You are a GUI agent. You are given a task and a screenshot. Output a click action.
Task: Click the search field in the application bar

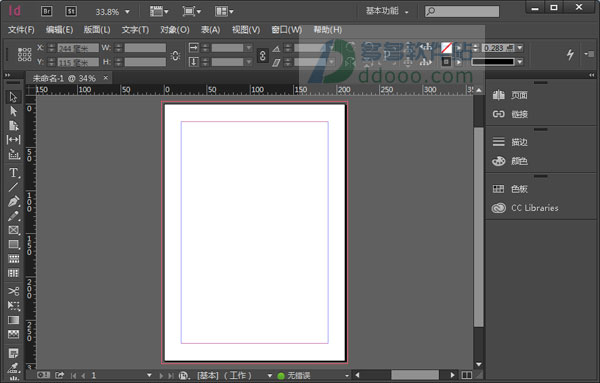[x=462, y=11]
